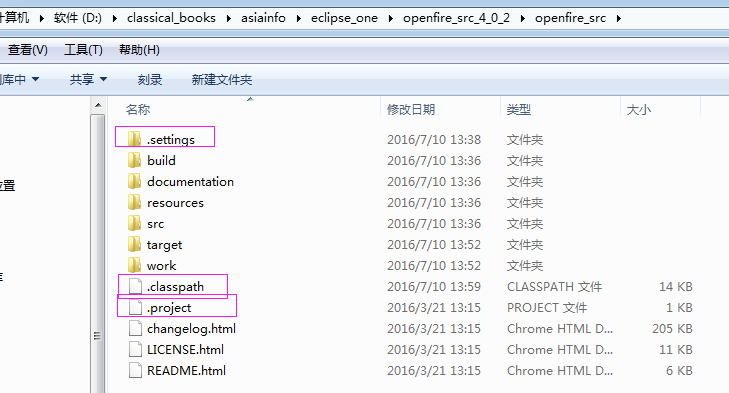This screenshot has width=729, height=393.
Task: Select the work folder icon
Action: click(x=134, y=265)
